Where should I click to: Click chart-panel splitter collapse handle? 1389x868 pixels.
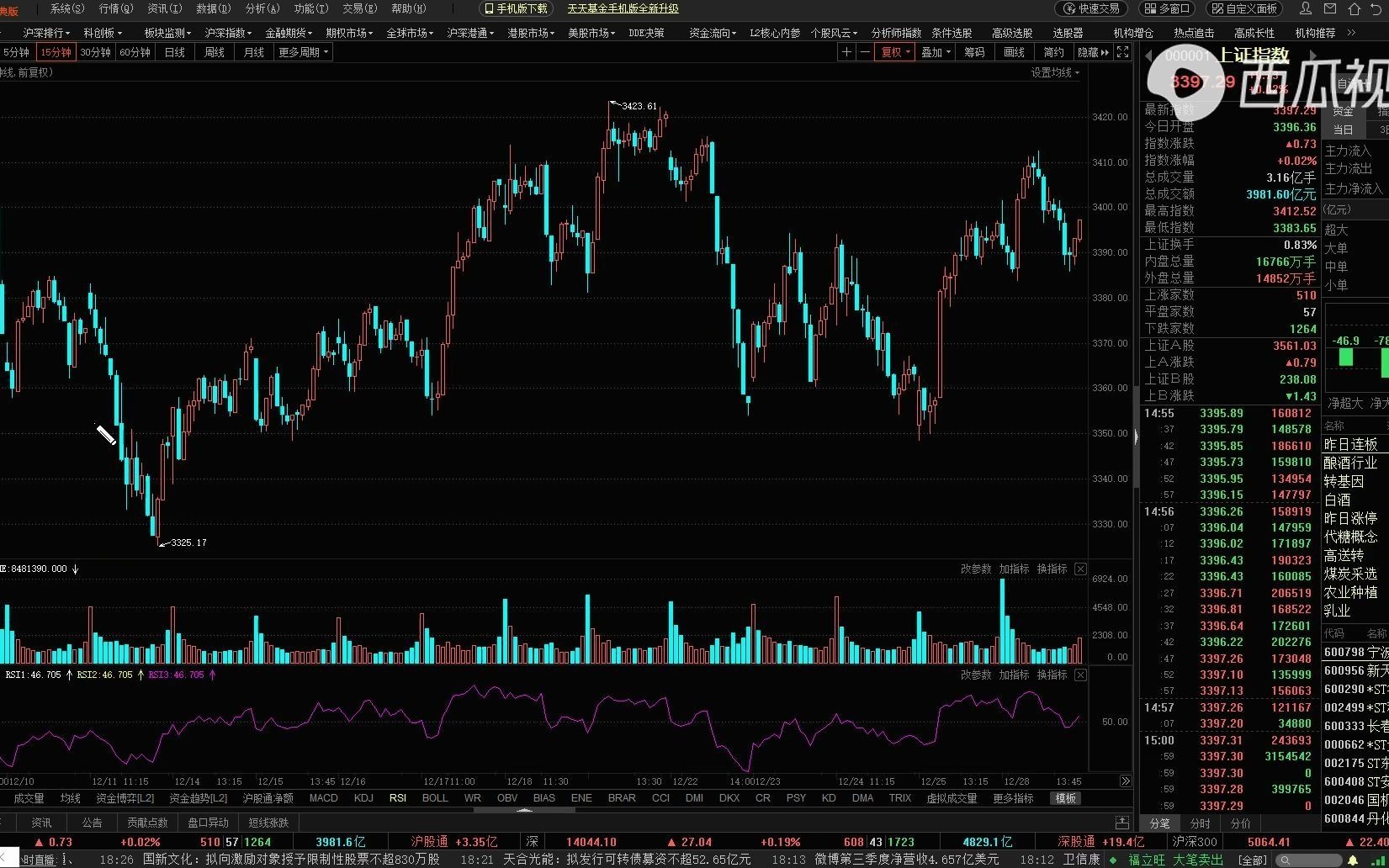(1136, 437)
